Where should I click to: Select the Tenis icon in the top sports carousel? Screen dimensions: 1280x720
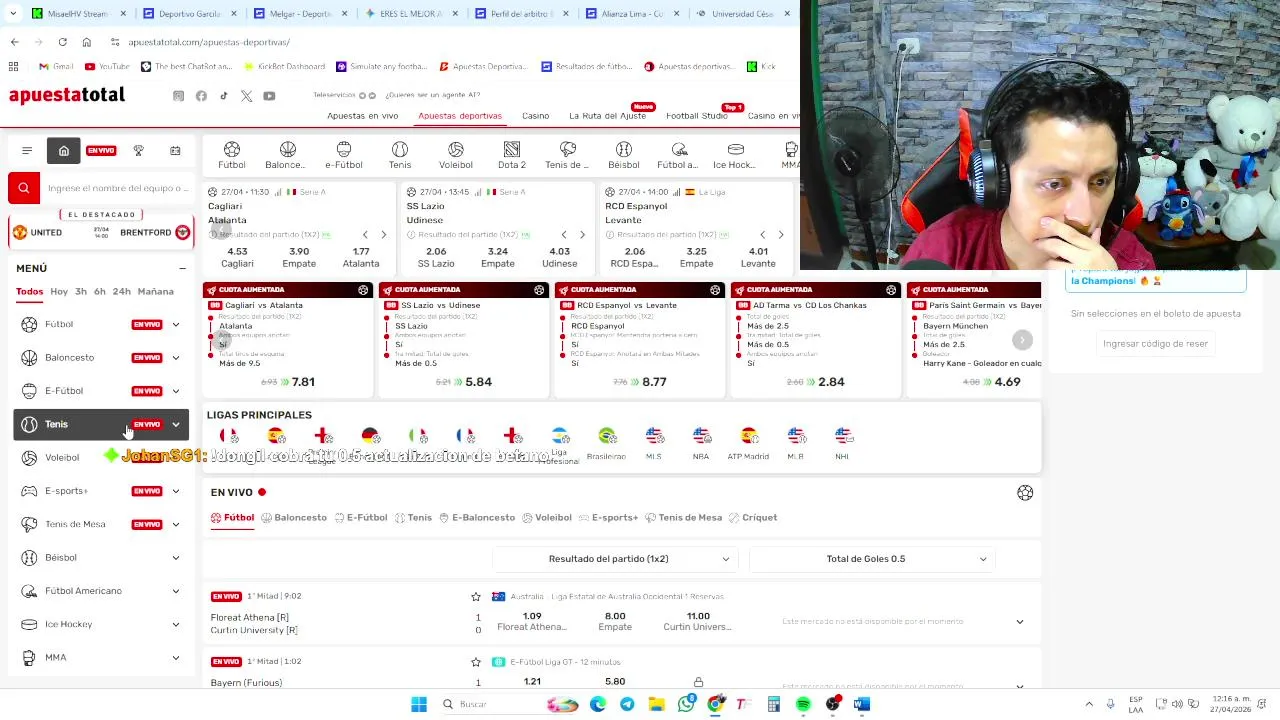pos(400,155)
